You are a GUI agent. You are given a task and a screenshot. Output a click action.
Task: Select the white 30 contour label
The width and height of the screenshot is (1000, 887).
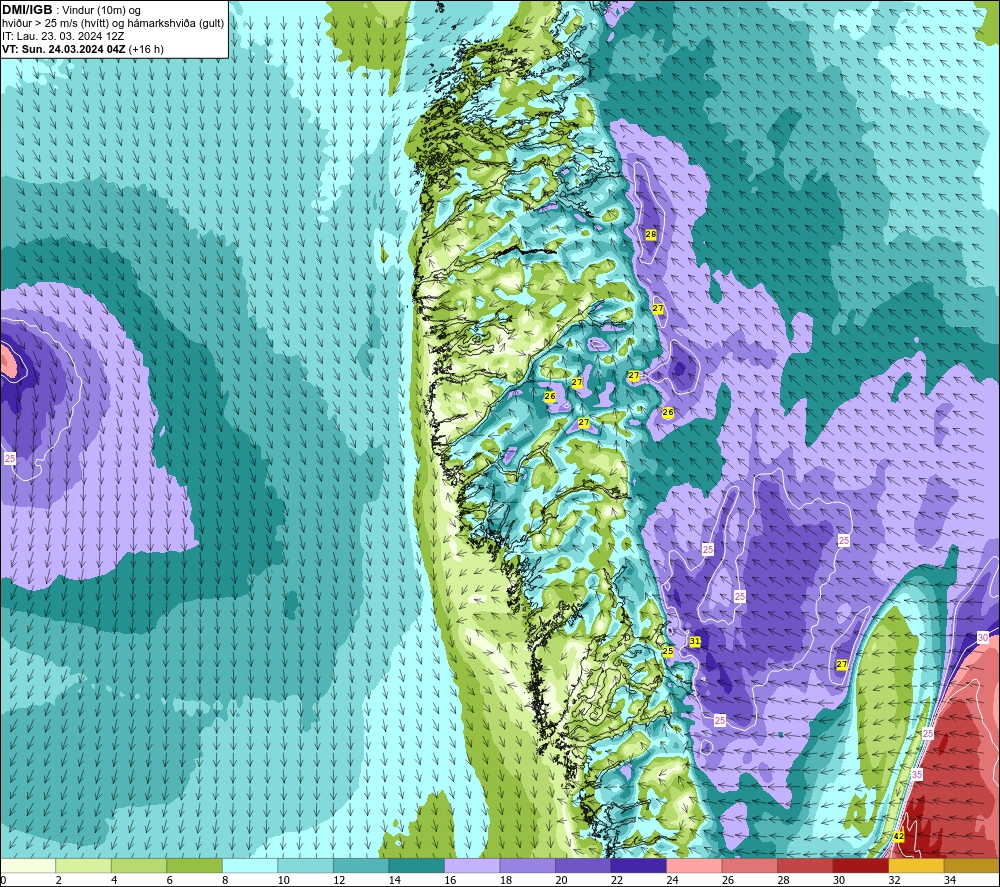pyautogui.click(x=983, y=637)
